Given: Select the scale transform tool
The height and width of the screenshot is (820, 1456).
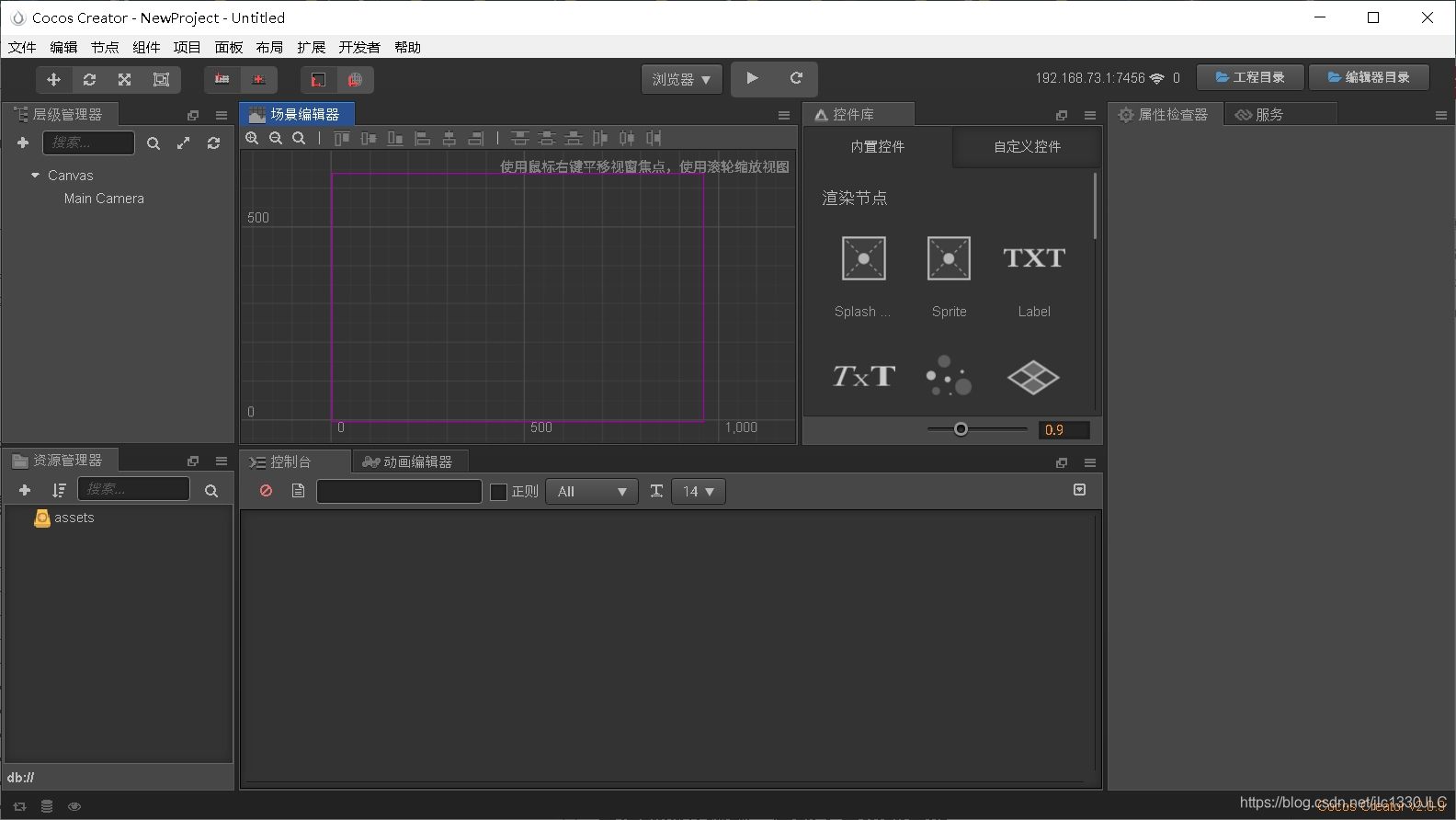Looking at the screenshot, I should click(x=125, y=80).
